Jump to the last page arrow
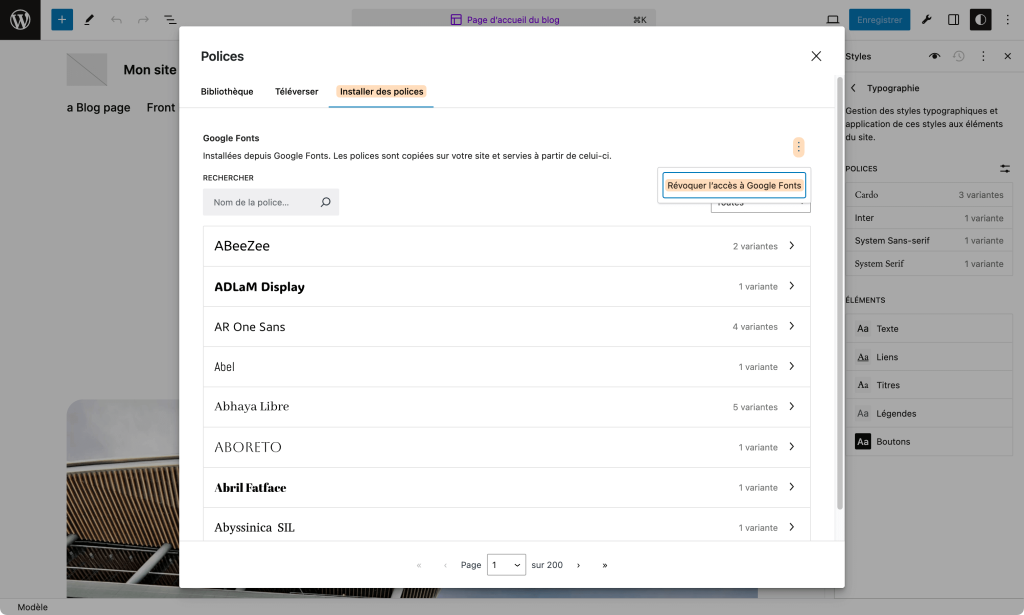The image size is (1024, 615). point(605,565)
